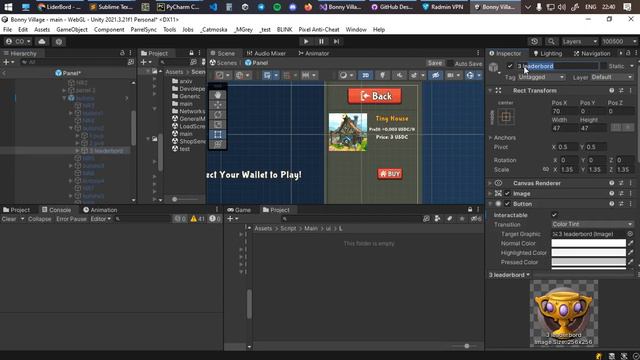Click the Save button in prefab stage

(435, 63)
